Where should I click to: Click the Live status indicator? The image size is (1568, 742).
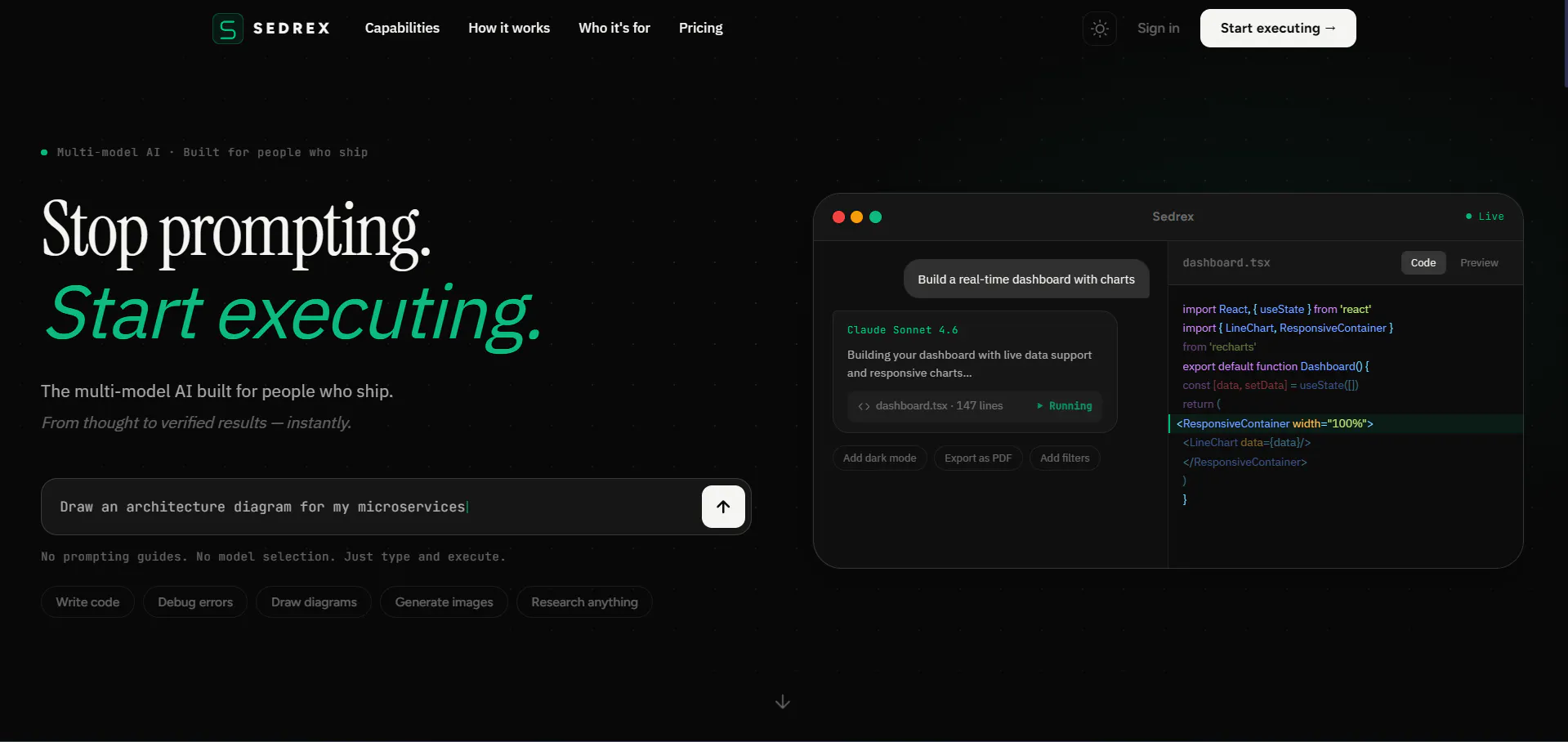pos(1485,217)
